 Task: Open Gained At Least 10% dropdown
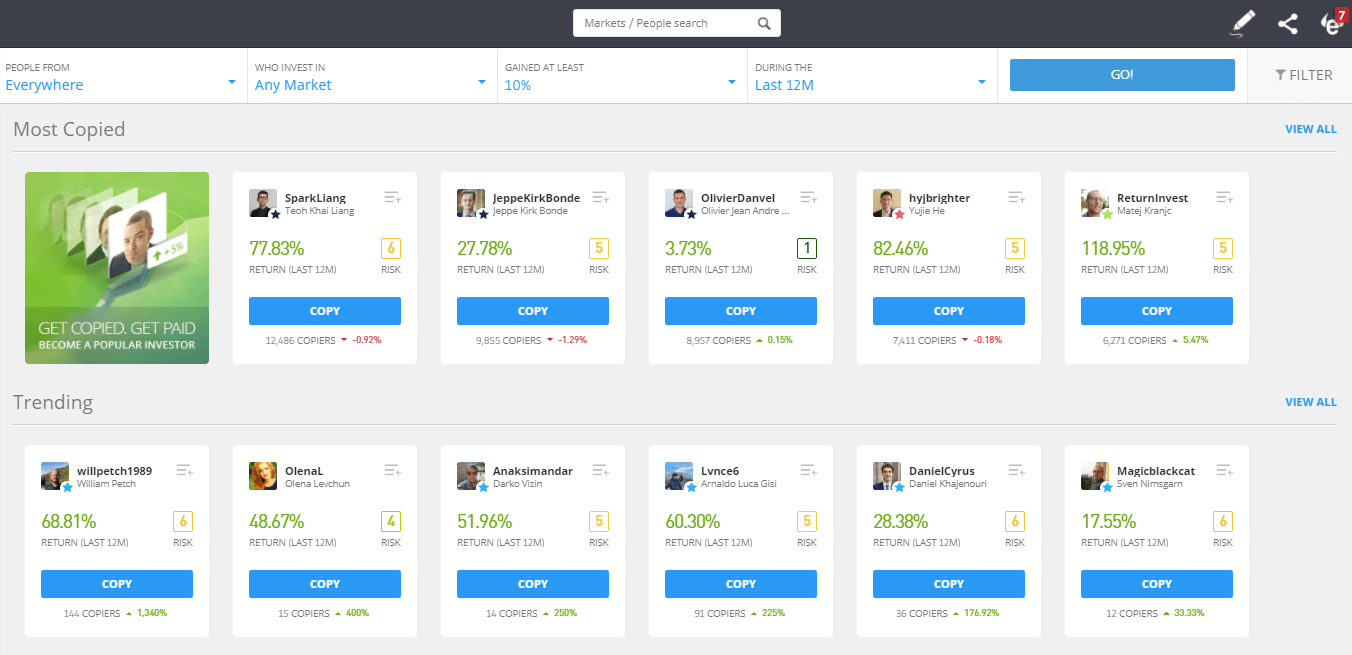tap(622, 76)
